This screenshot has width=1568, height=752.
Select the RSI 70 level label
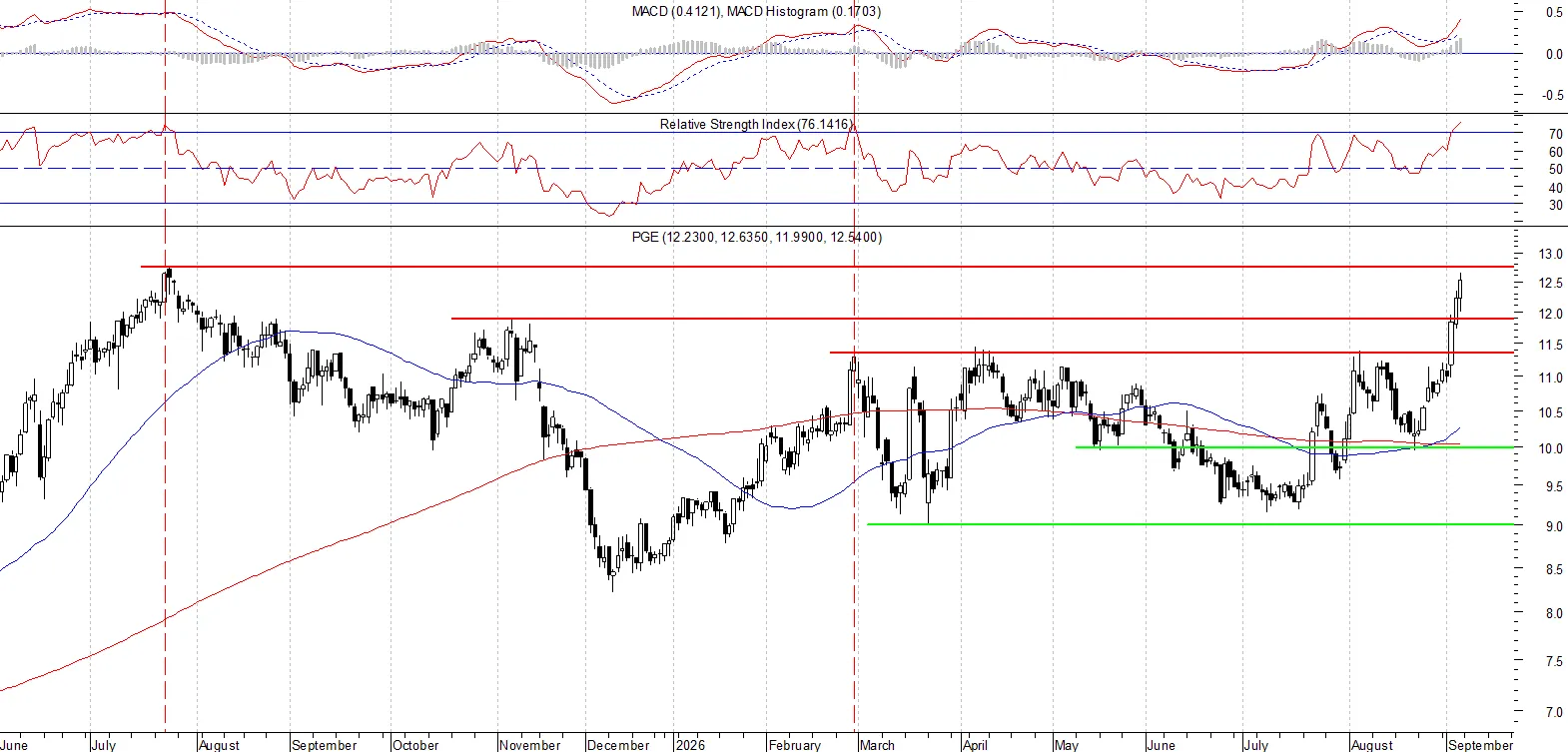pyautogui.click(x=1555, y=134)
